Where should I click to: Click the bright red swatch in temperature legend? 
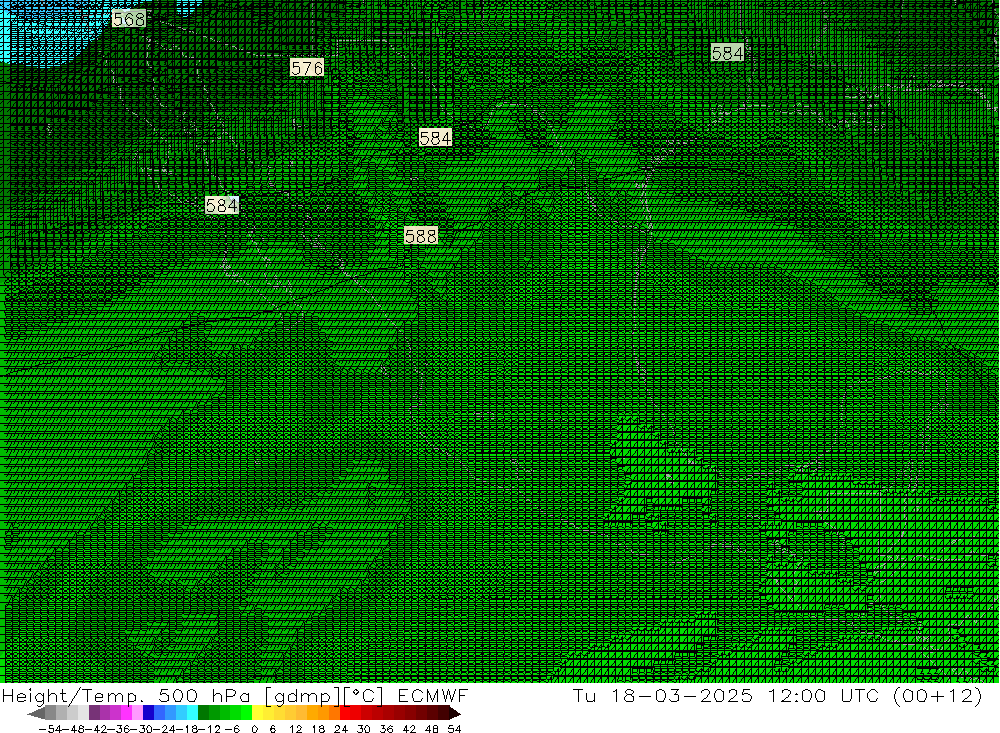pyautogui.click(x=345, y=713)
